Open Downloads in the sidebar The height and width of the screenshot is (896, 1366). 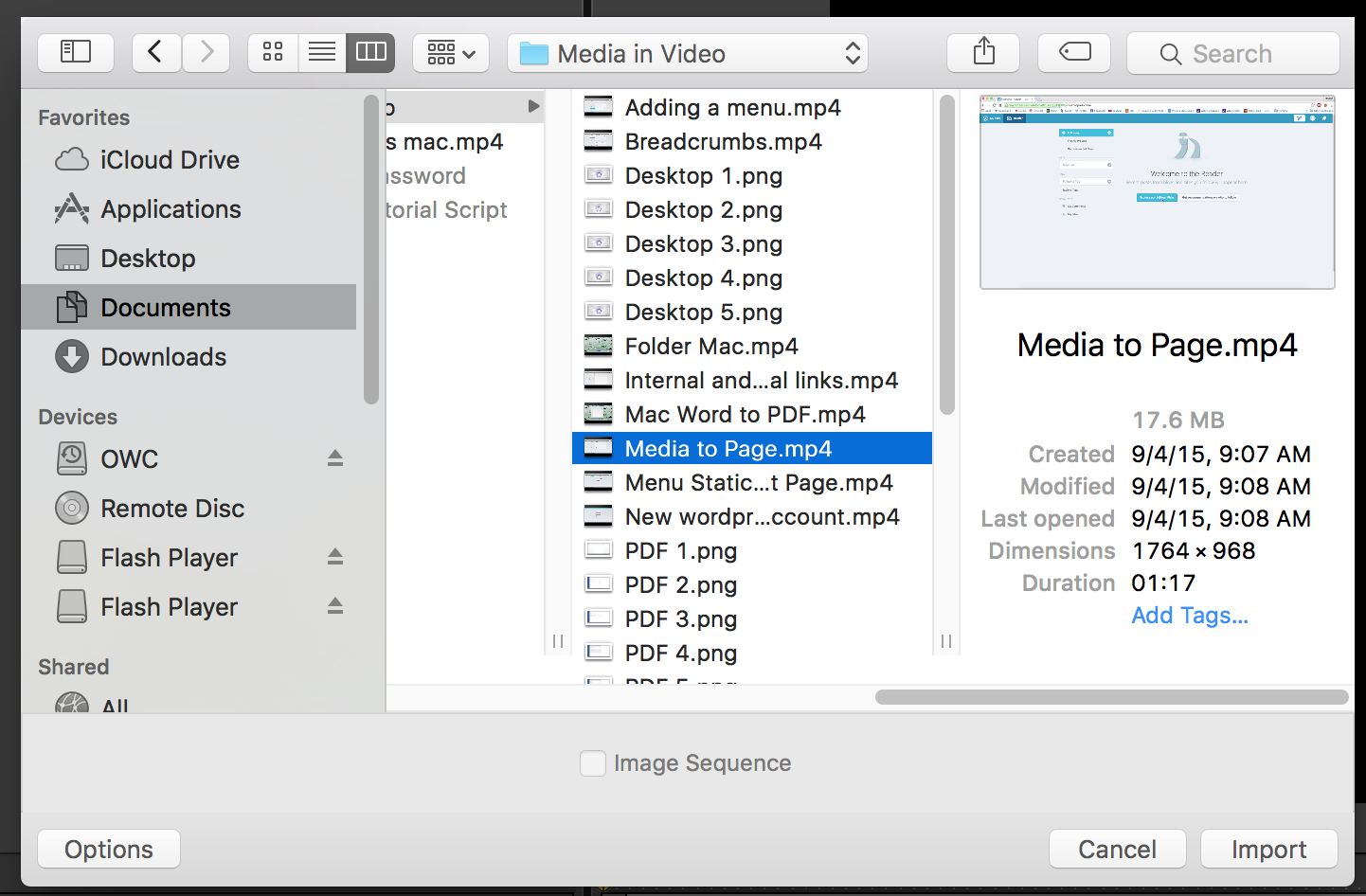(x=163, y=357)
